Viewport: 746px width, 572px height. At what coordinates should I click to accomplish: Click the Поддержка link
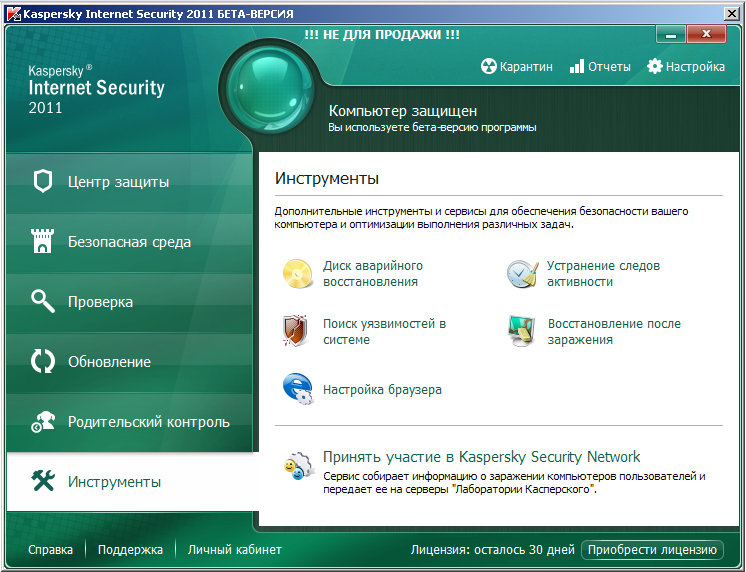pos(130,550)
